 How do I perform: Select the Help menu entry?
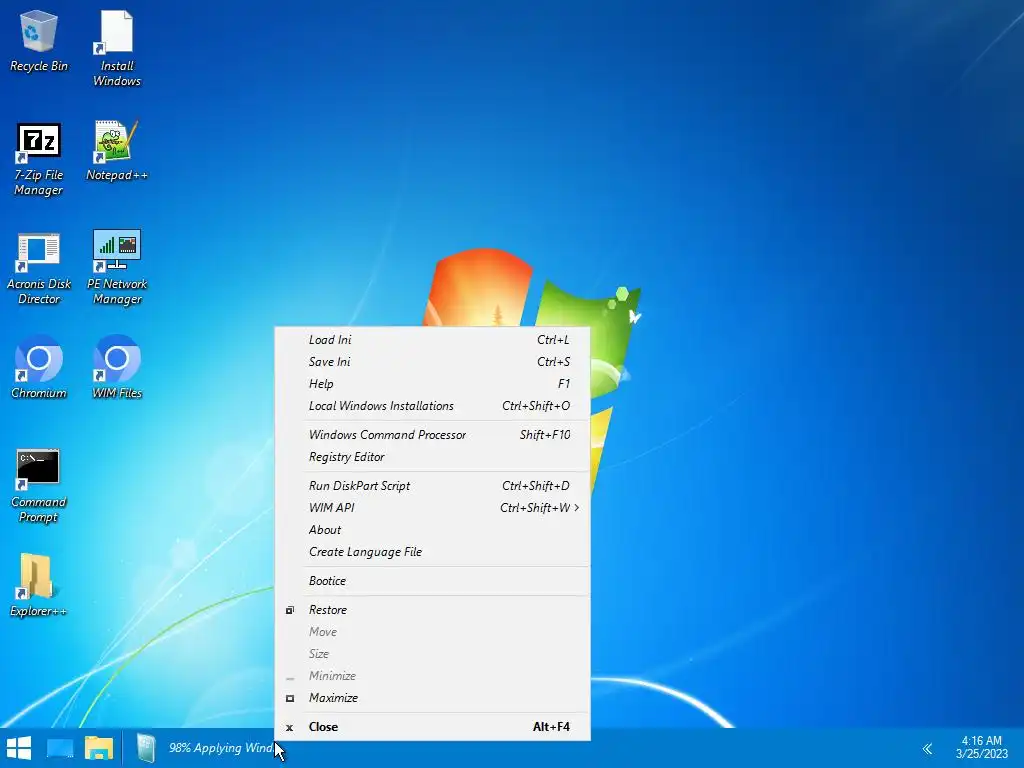pyautogui.click(x=433, y=384)
